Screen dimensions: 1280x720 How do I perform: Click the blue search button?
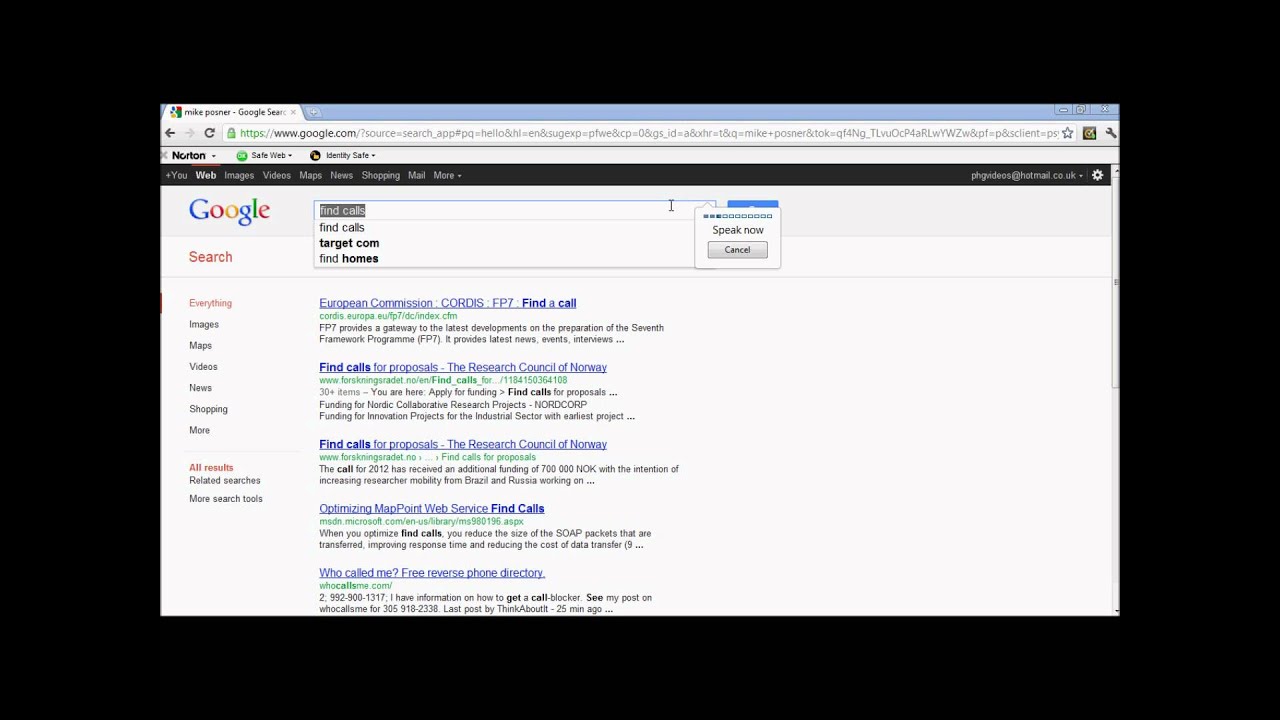752,206
